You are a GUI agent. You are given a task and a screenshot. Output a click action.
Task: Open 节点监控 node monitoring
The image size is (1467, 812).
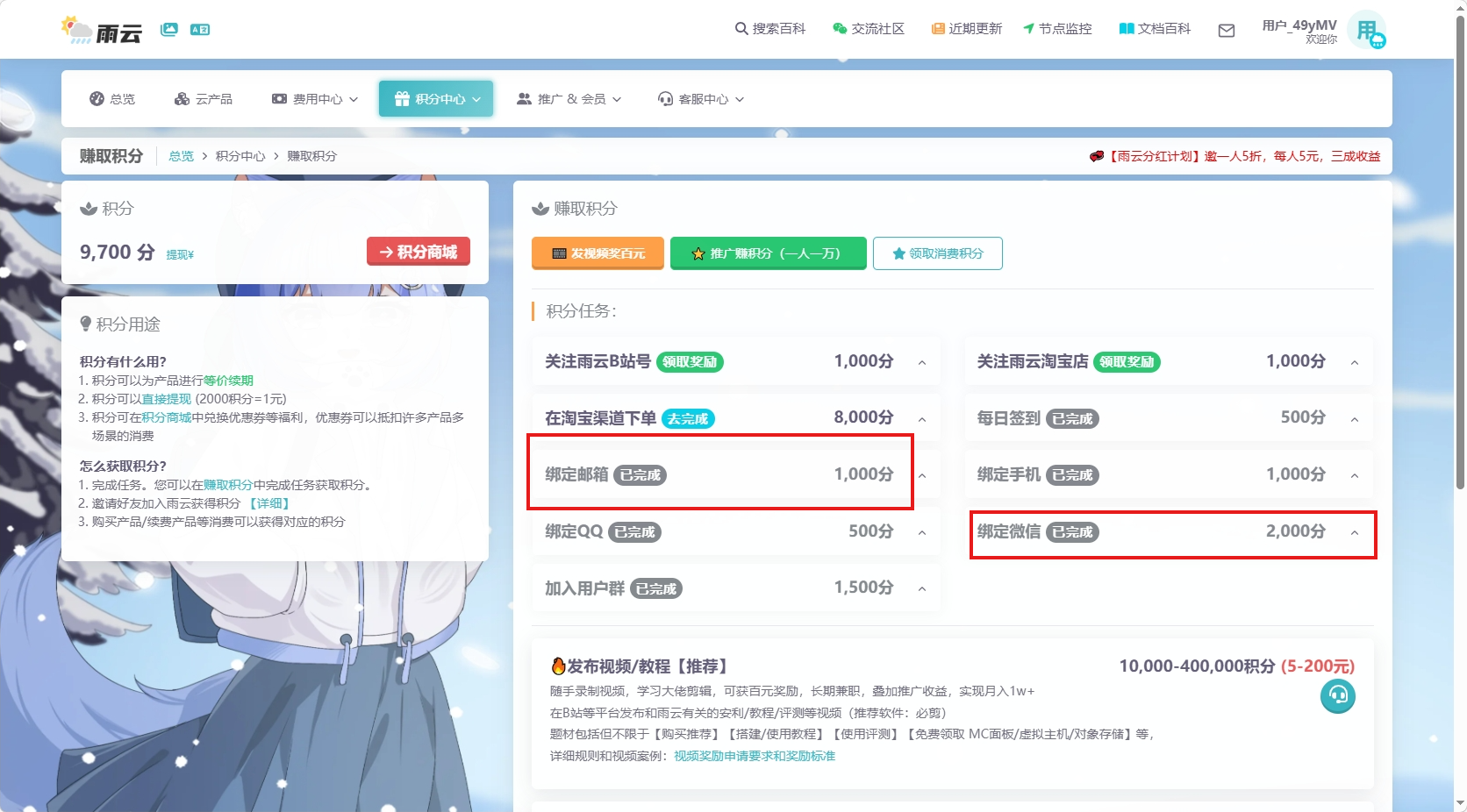[x=1057, y=29]
